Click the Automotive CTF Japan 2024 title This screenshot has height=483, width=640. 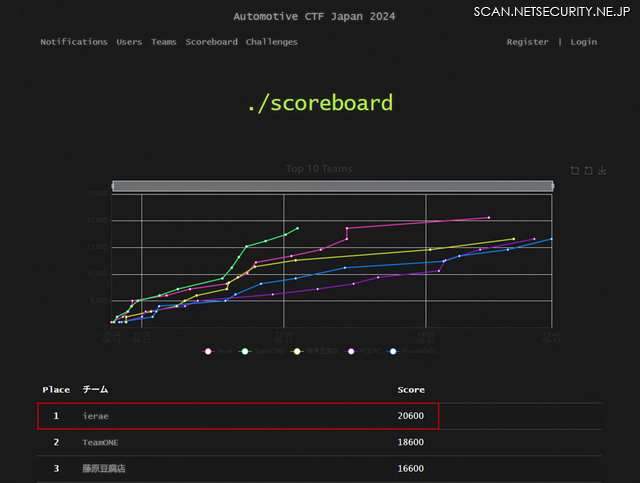pos(313,16)
